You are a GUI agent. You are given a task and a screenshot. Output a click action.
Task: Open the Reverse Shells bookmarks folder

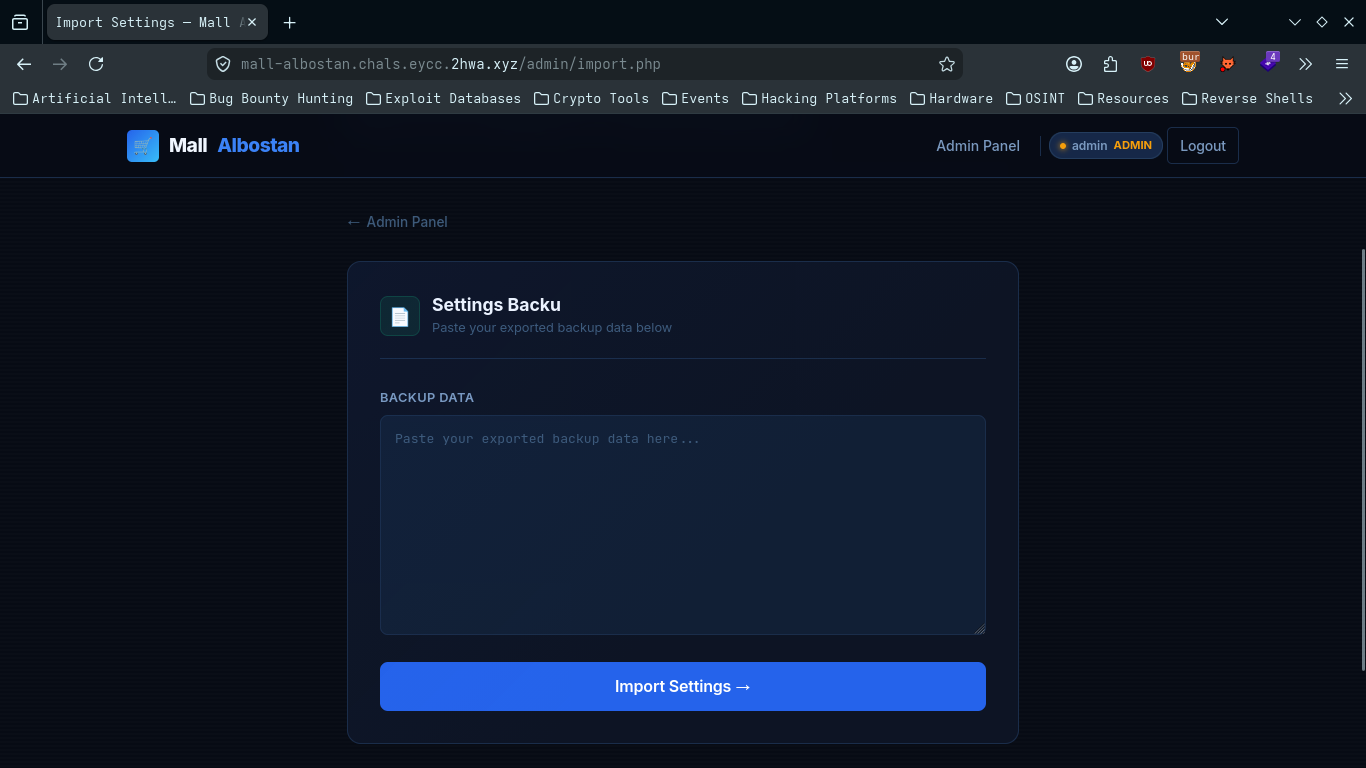click(1247, 98)
